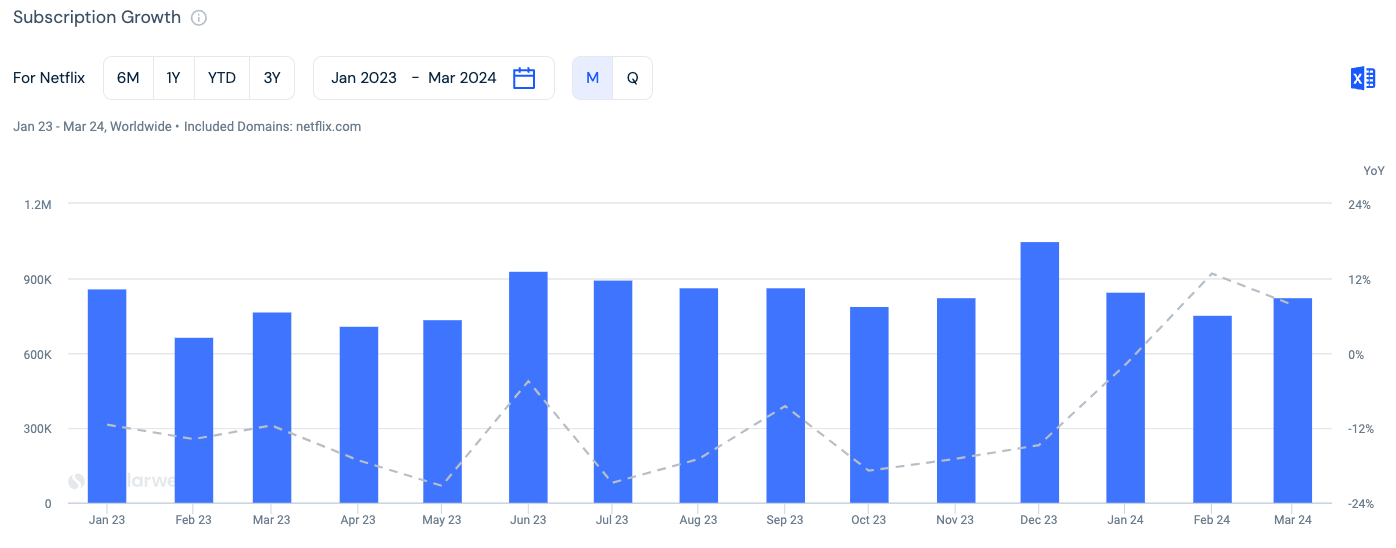Click the Sep 23 x-axis label

click(785, 520)
